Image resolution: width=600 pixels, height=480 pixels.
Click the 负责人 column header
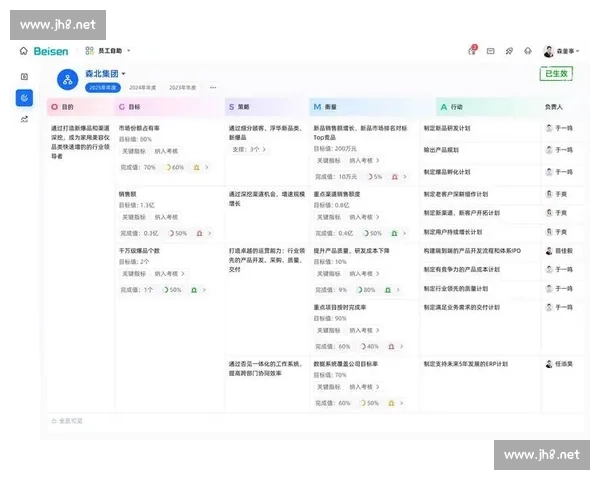click(554, 107)
